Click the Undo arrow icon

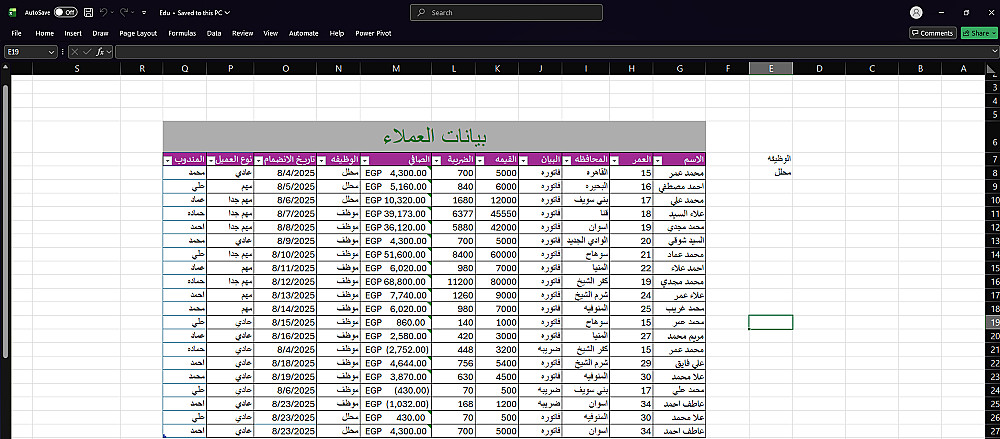pos(103,12)
